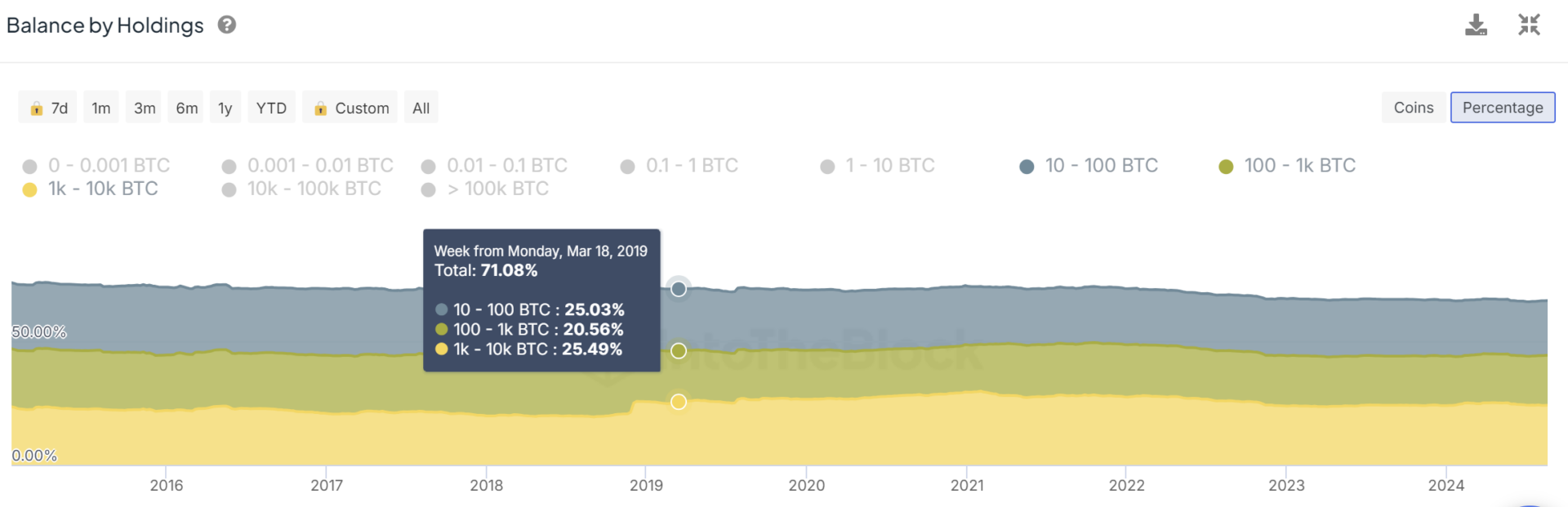Collapse chart with the exit-fullscreen icon
Image resolution: width=1568 pixels, height=507 pixels.
coord(1529,25)
